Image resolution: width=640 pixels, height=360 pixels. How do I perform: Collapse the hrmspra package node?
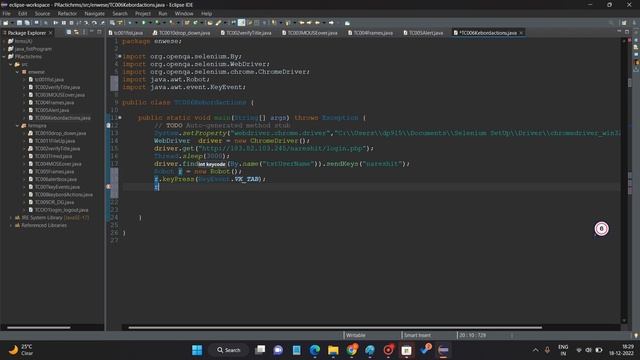[x=18, y=126]
